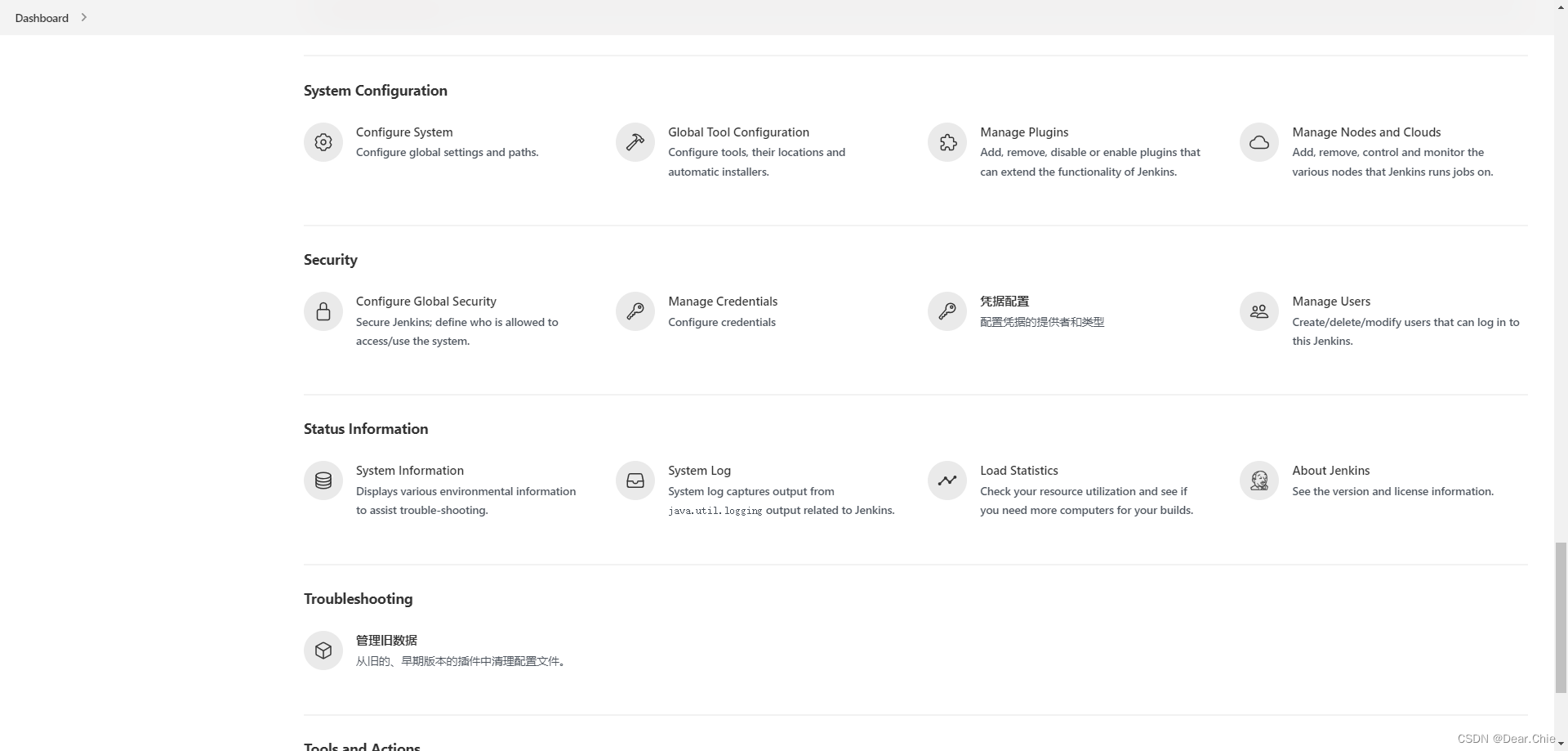Click the scrollbar down arrow
The width and height of the screenshot is (1568, 751).
tap(1561, 744)
